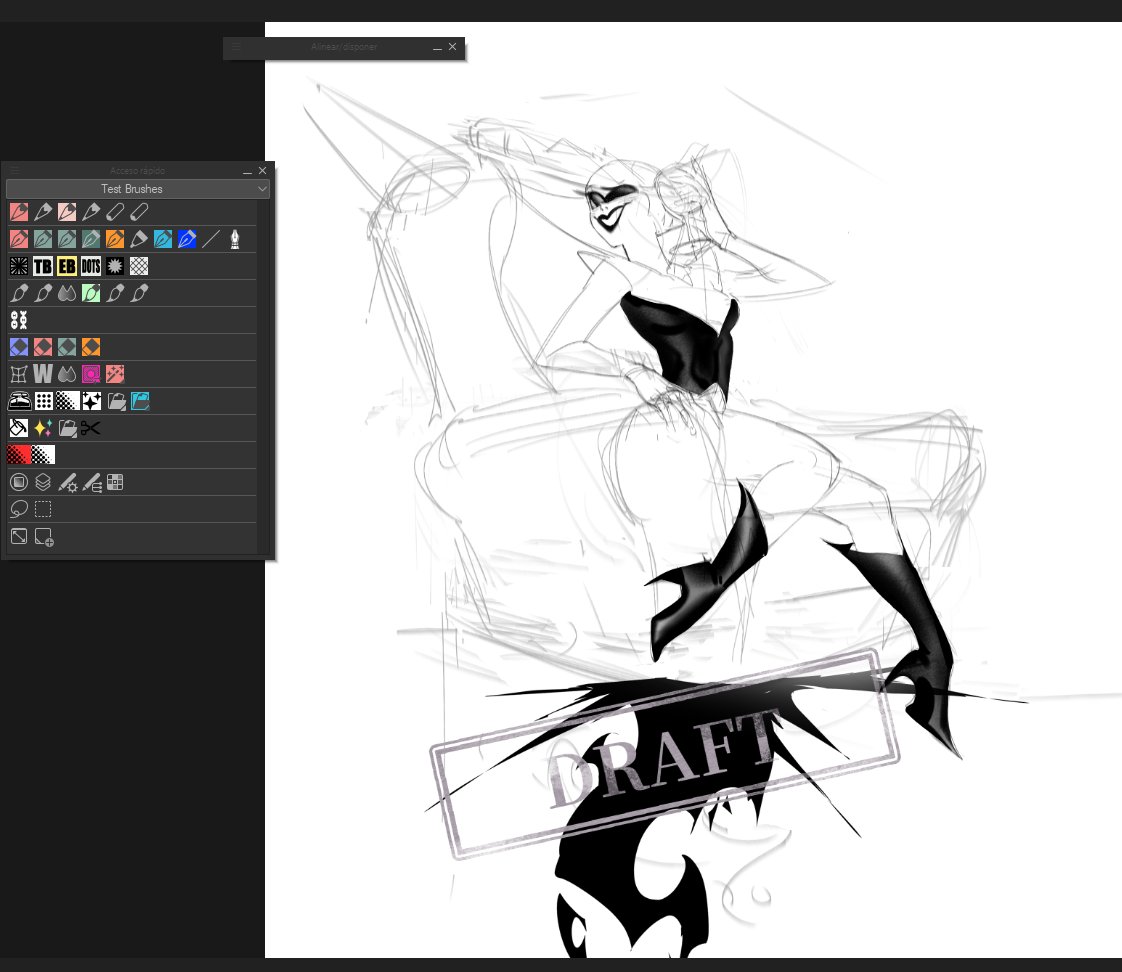Open the Test Brushes dropdown
This screenshot has height=972, width=1122.
click(134, 189)
